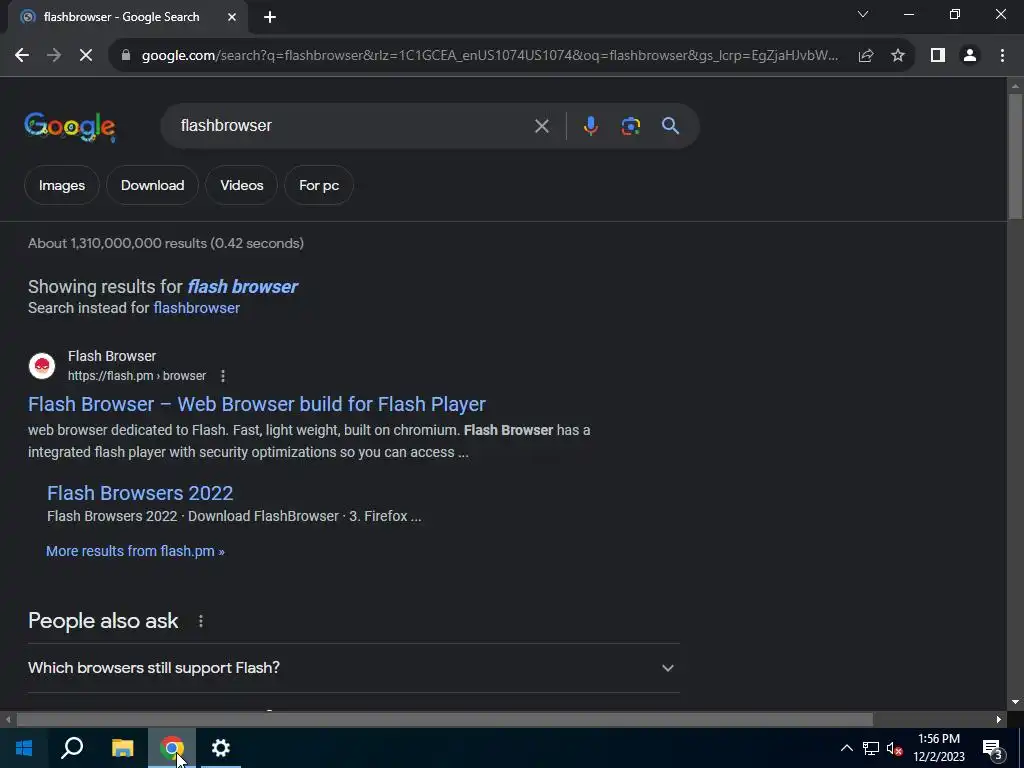Open the Flash Browsers 2022 sublink
Screen dimensions: 1024x768
(140, 493)
